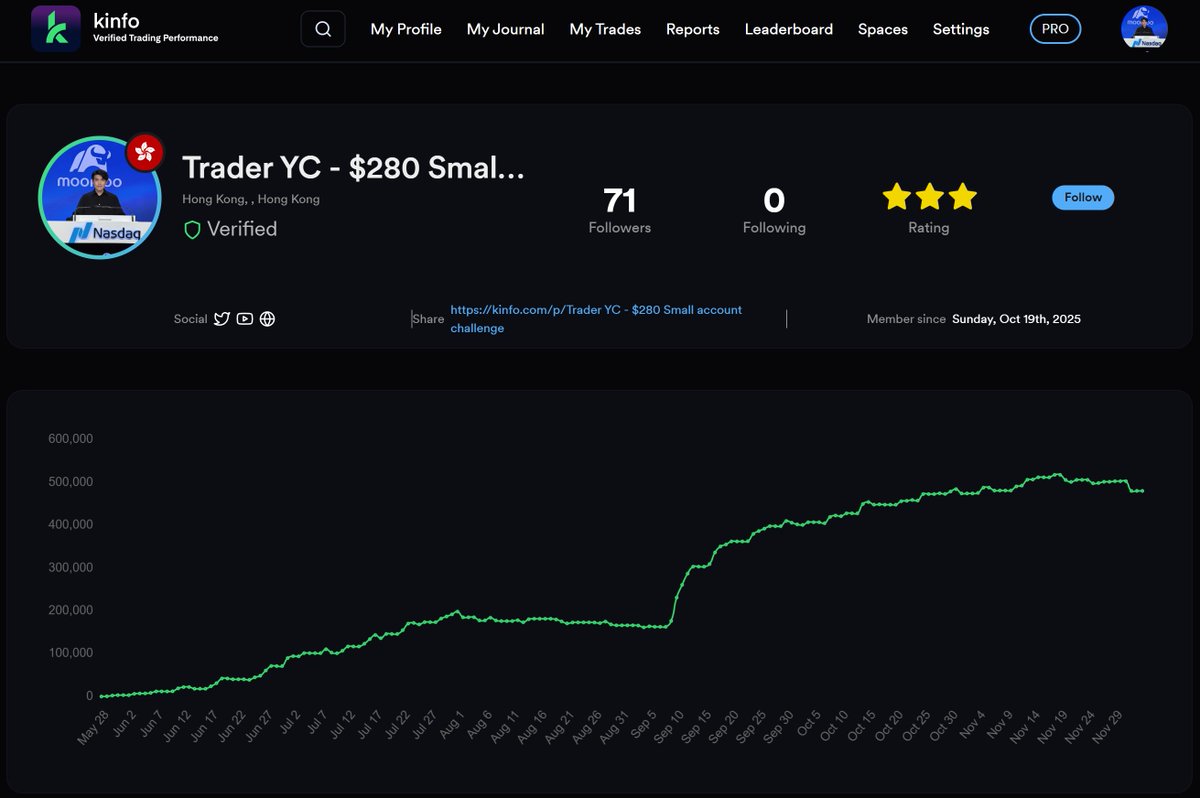Open the Twitter social icon

222,319
